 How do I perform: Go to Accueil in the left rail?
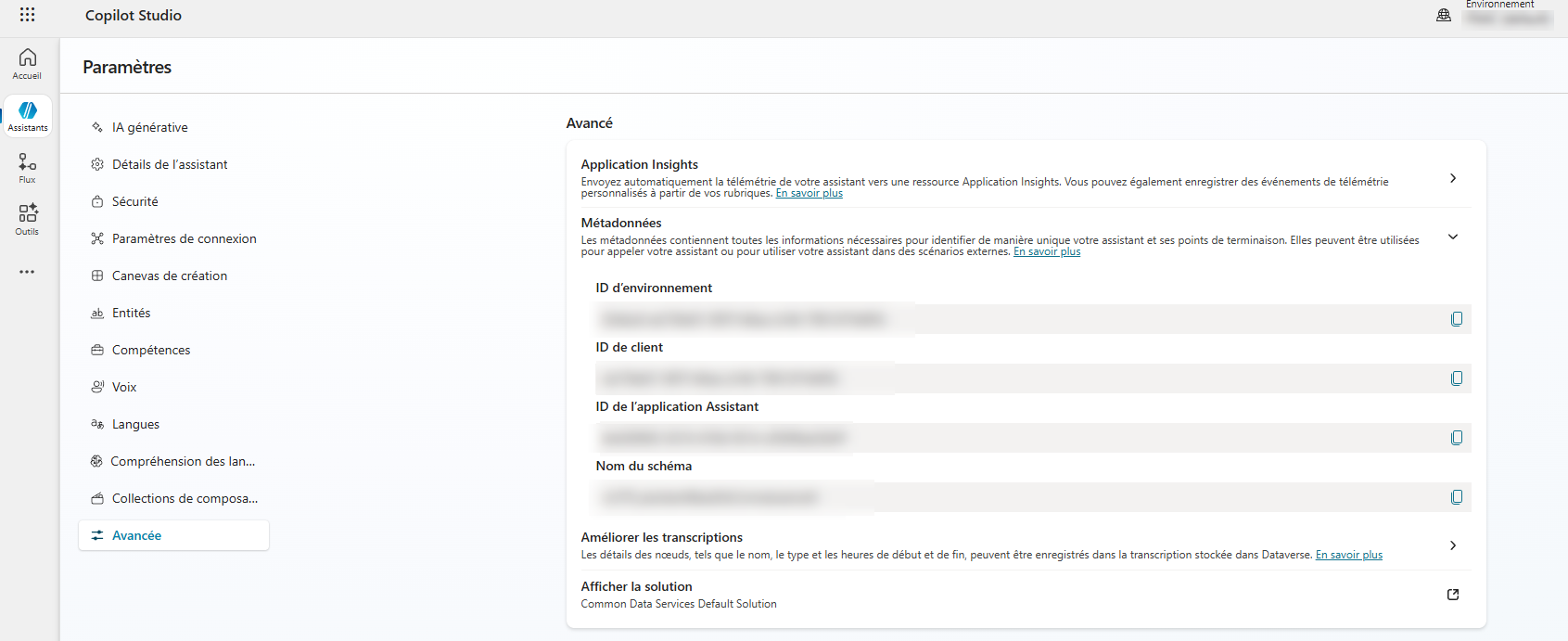(27, 64)
